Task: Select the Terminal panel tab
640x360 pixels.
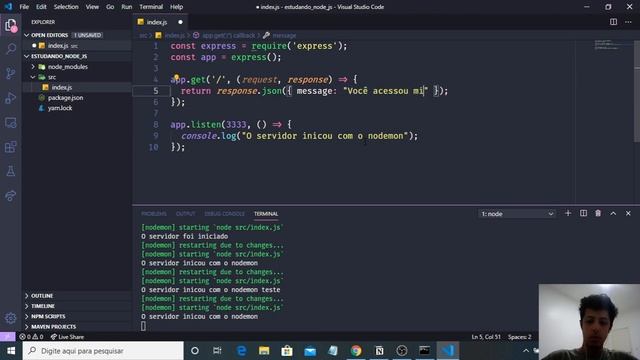Action: pos(266,214)
